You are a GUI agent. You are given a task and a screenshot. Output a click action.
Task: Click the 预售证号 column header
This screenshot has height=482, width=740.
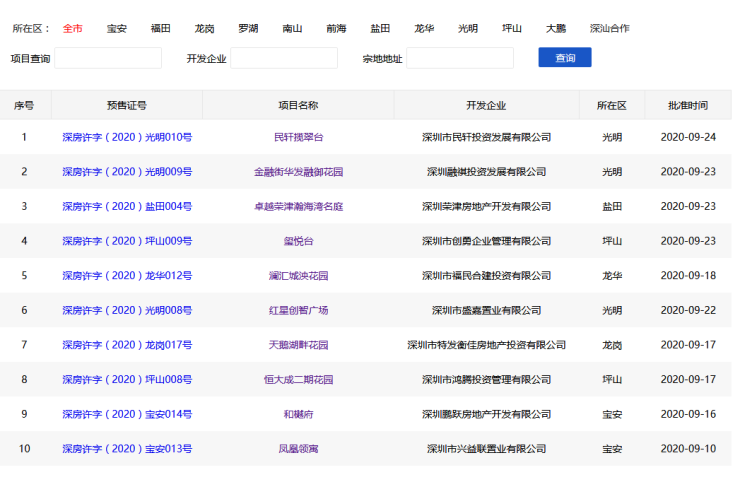pos(127,105)
